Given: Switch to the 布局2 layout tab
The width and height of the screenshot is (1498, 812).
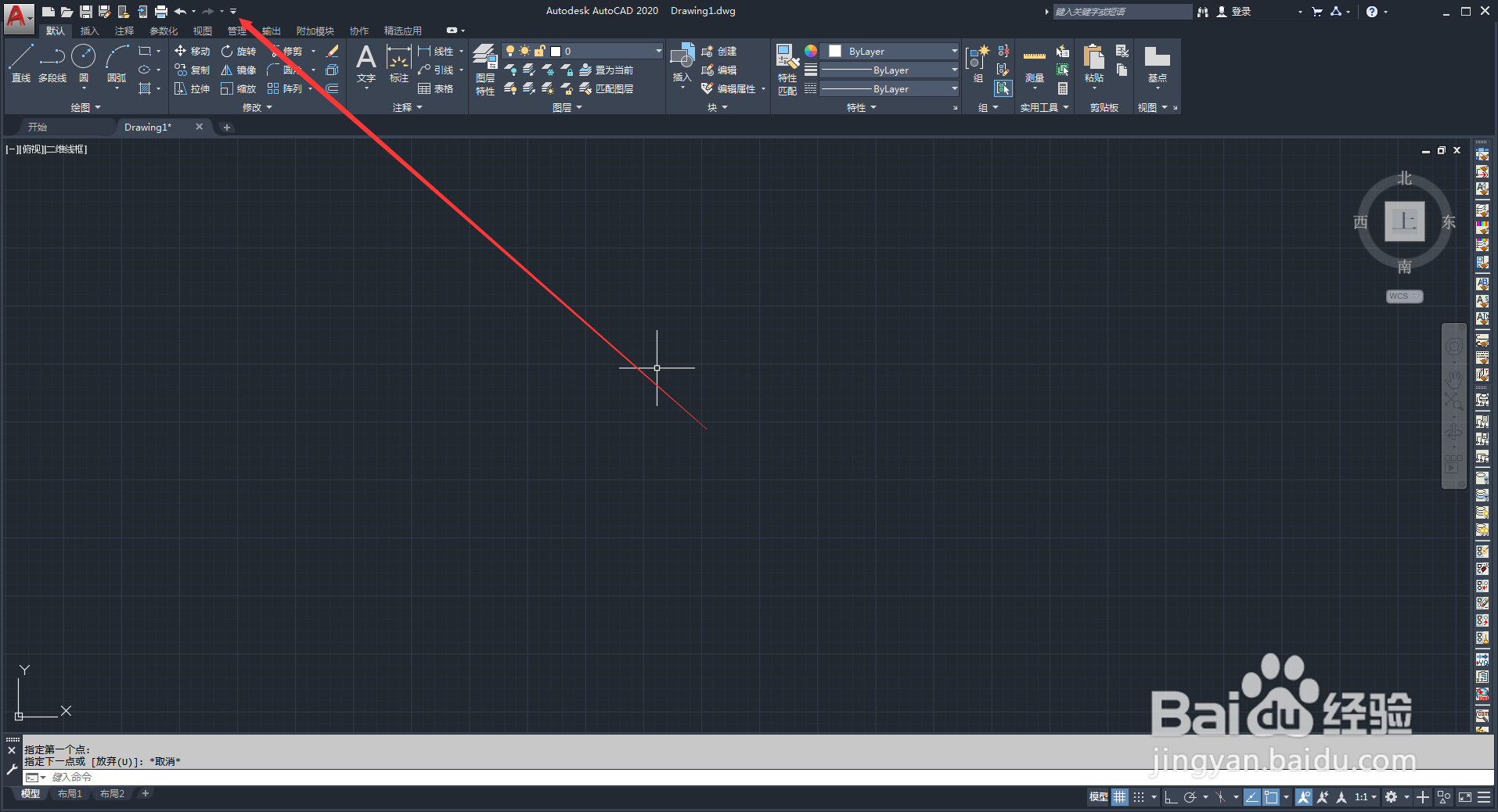Looking at the screenshot, I should [x=112, y=794].
